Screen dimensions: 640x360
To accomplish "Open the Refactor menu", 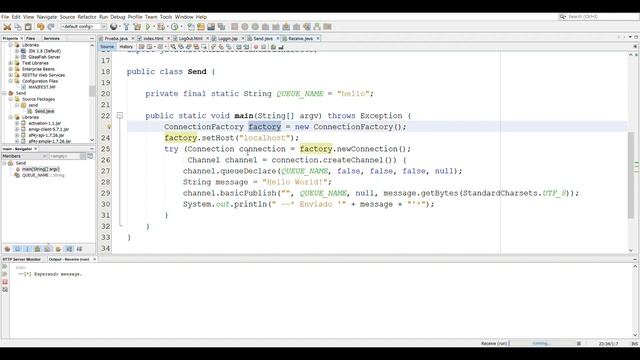I will [x=87, y=17].
